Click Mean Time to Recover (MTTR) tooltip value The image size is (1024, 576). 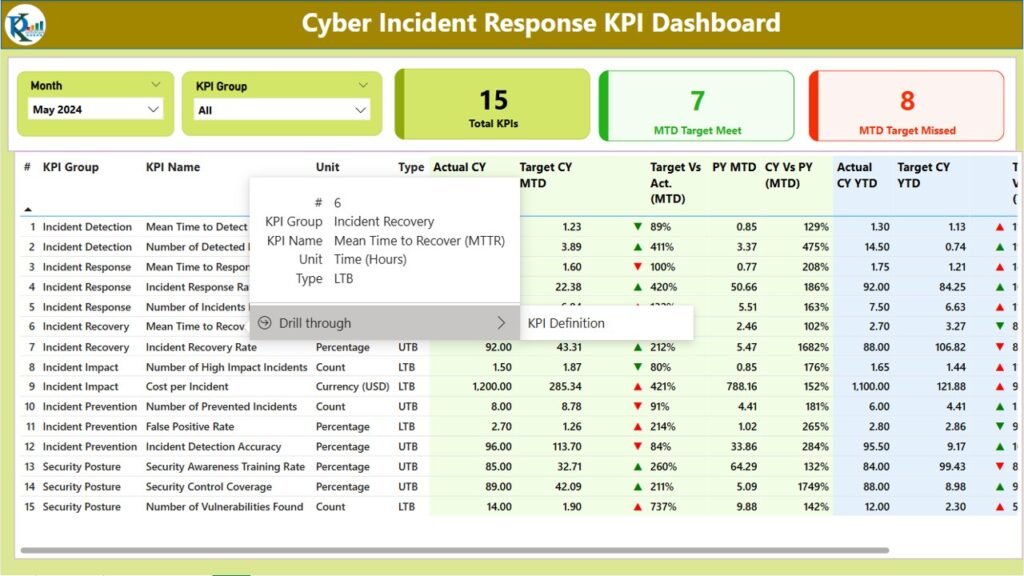[x=419, y=240]
